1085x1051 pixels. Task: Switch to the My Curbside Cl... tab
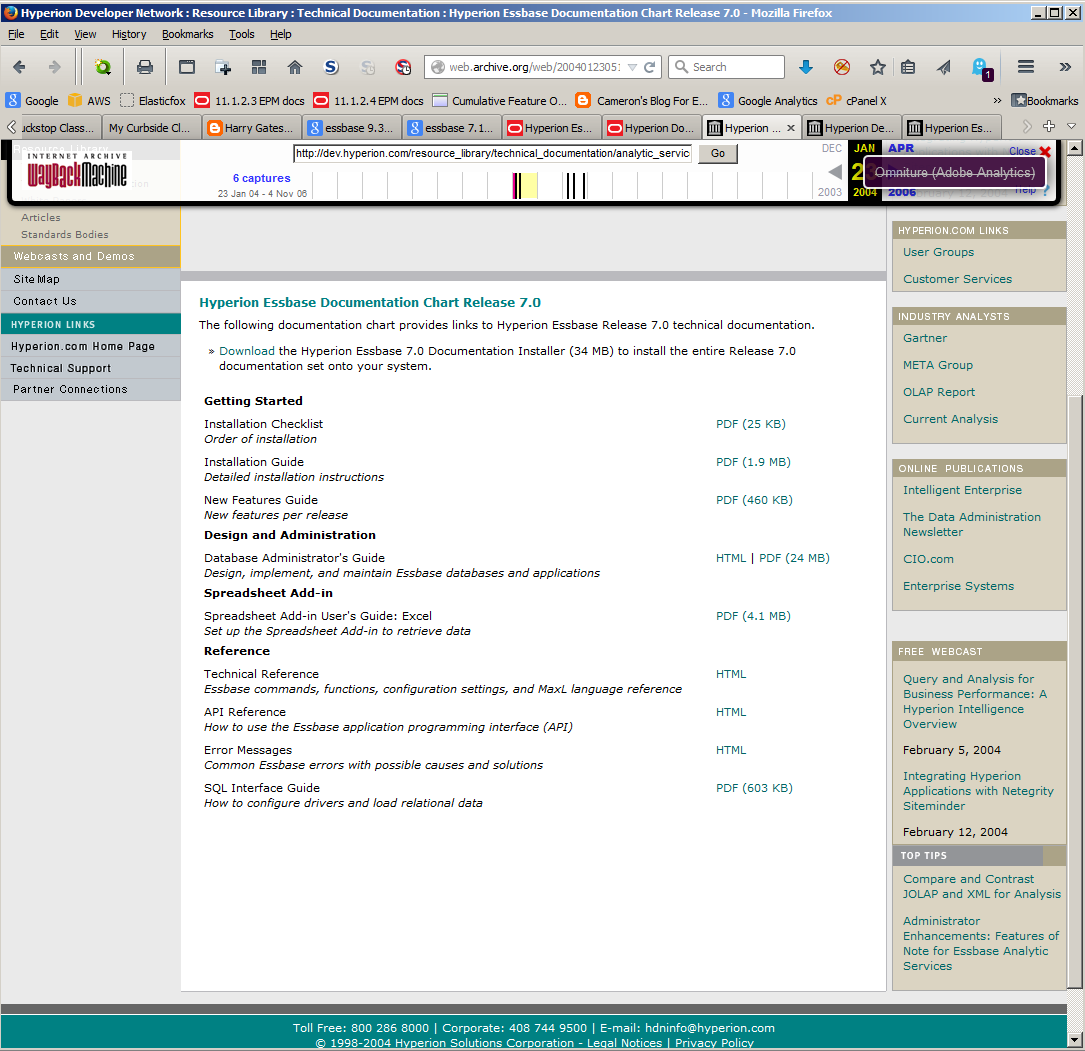[151, 128]
